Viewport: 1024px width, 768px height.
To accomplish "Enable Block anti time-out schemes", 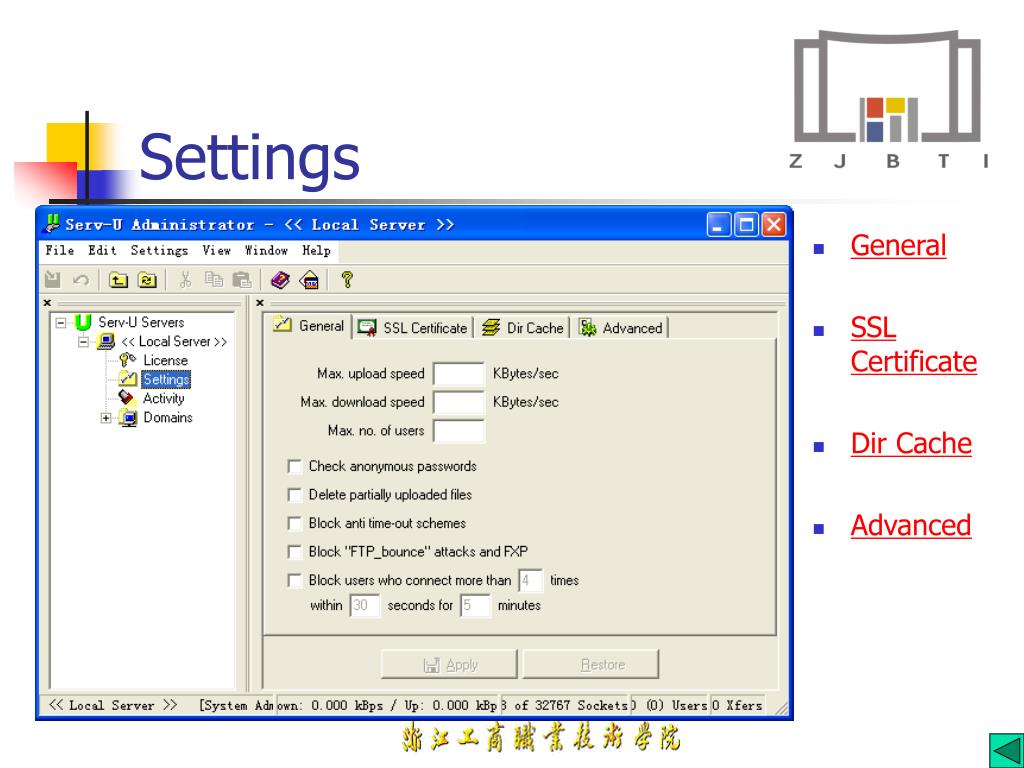I will click(x=295, y=523).
